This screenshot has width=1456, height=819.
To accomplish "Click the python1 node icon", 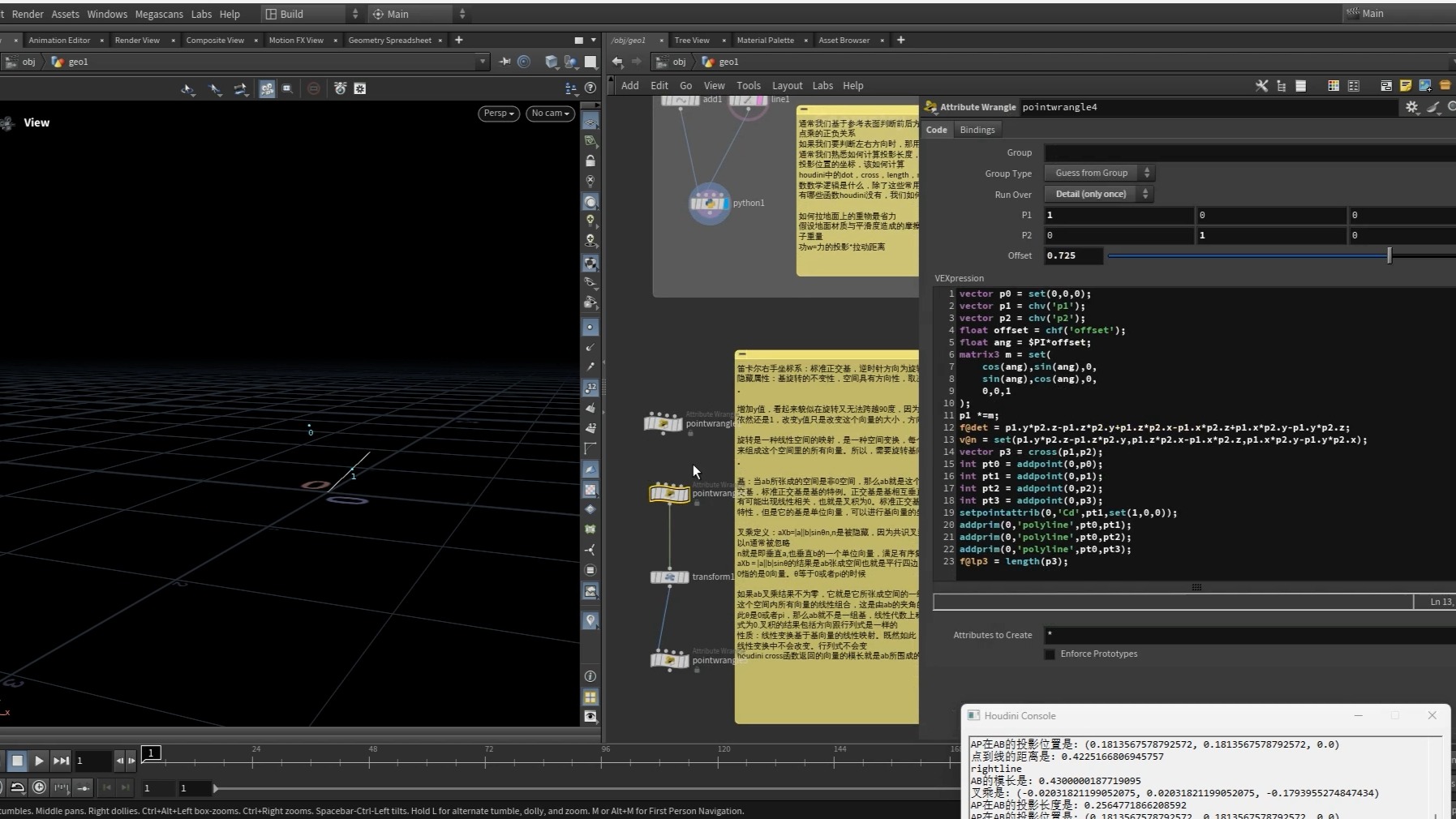I will pos(709,203).
